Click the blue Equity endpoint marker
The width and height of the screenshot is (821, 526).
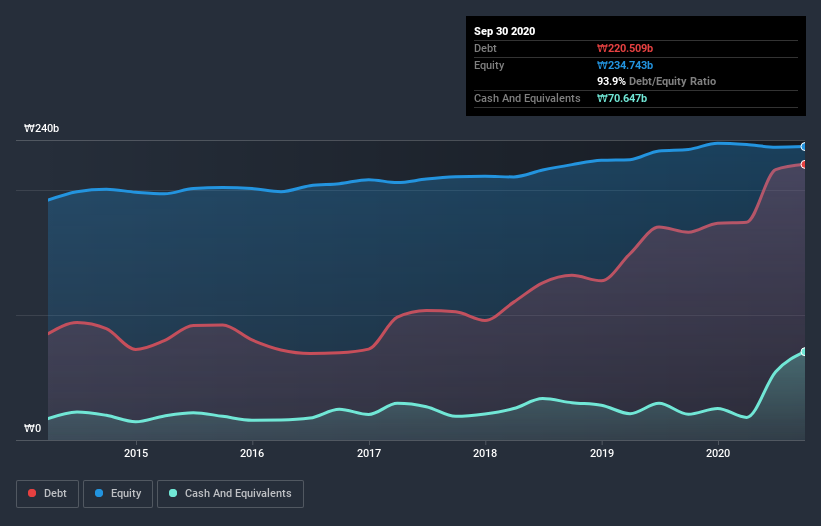pyautogui.click(x=804, y=147)
